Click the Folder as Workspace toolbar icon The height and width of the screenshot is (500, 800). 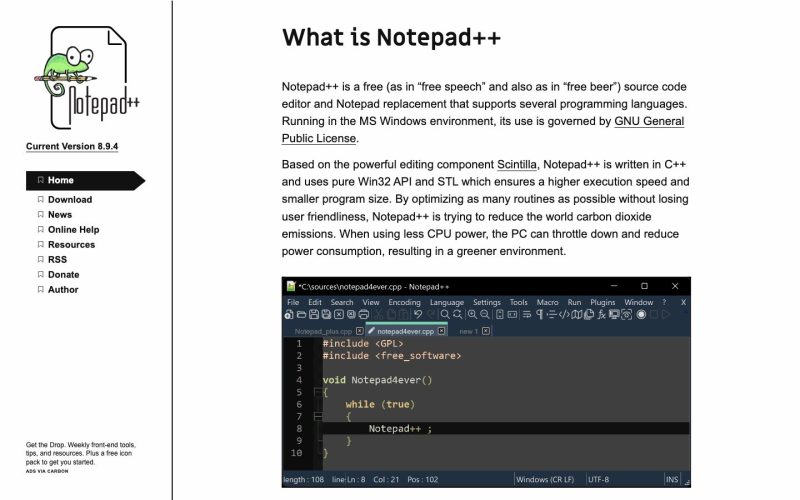click(614, 314)
